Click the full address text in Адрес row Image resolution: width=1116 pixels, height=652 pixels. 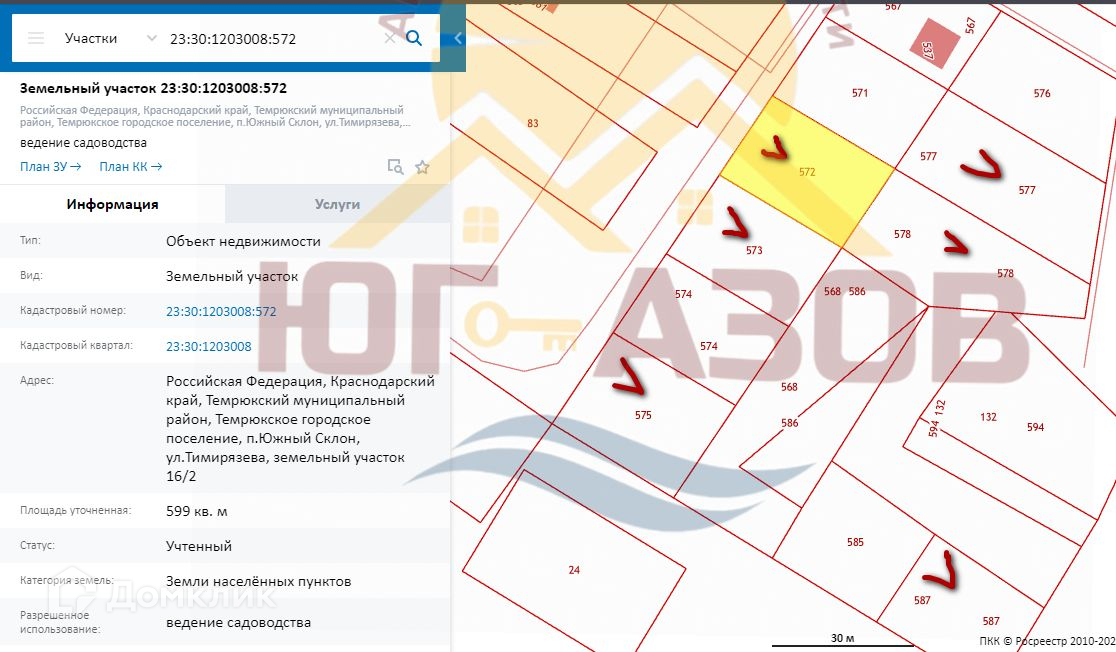[x=300, y=428]
